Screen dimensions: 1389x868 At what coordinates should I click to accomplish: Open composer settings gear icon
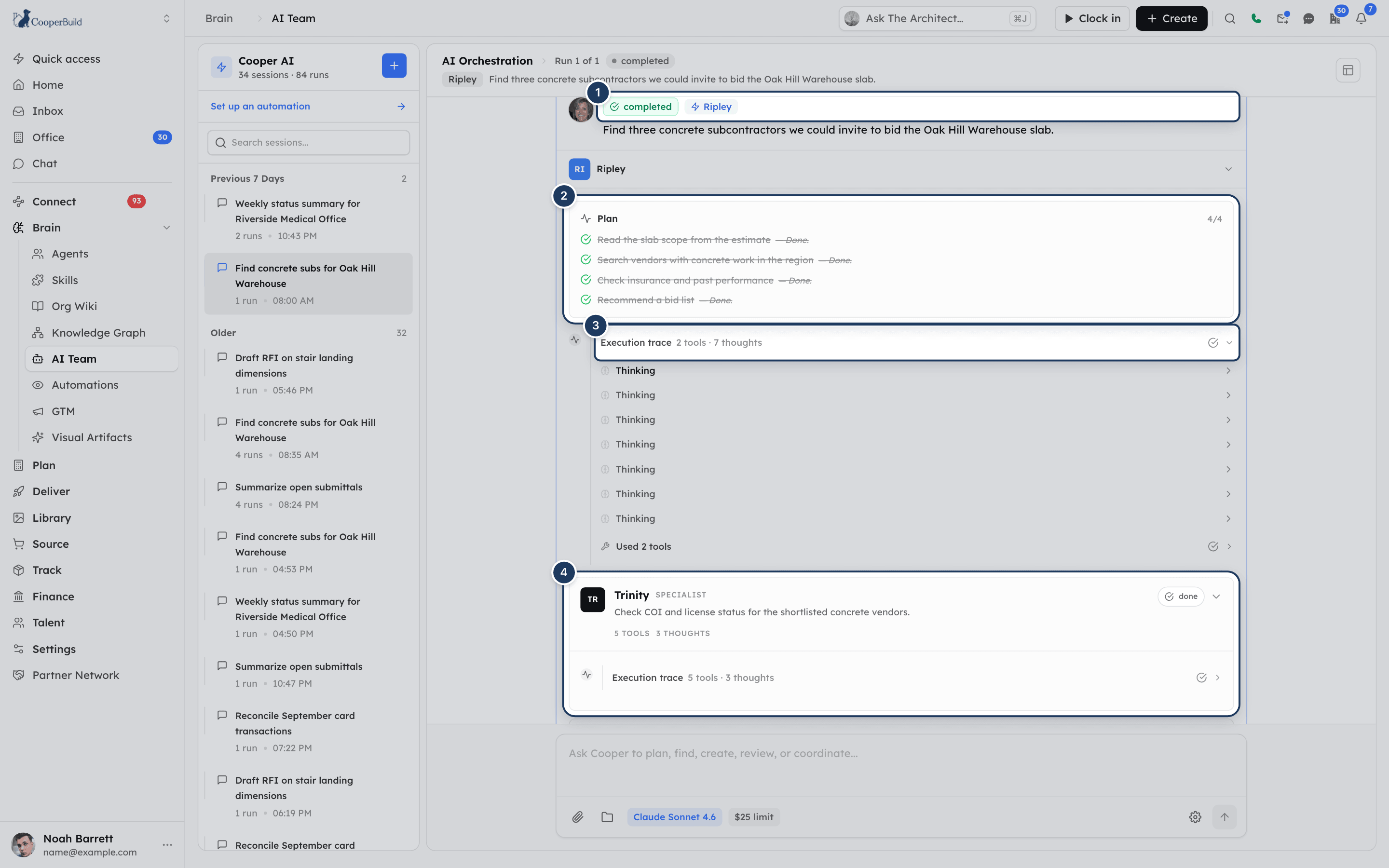point(1195,817)
